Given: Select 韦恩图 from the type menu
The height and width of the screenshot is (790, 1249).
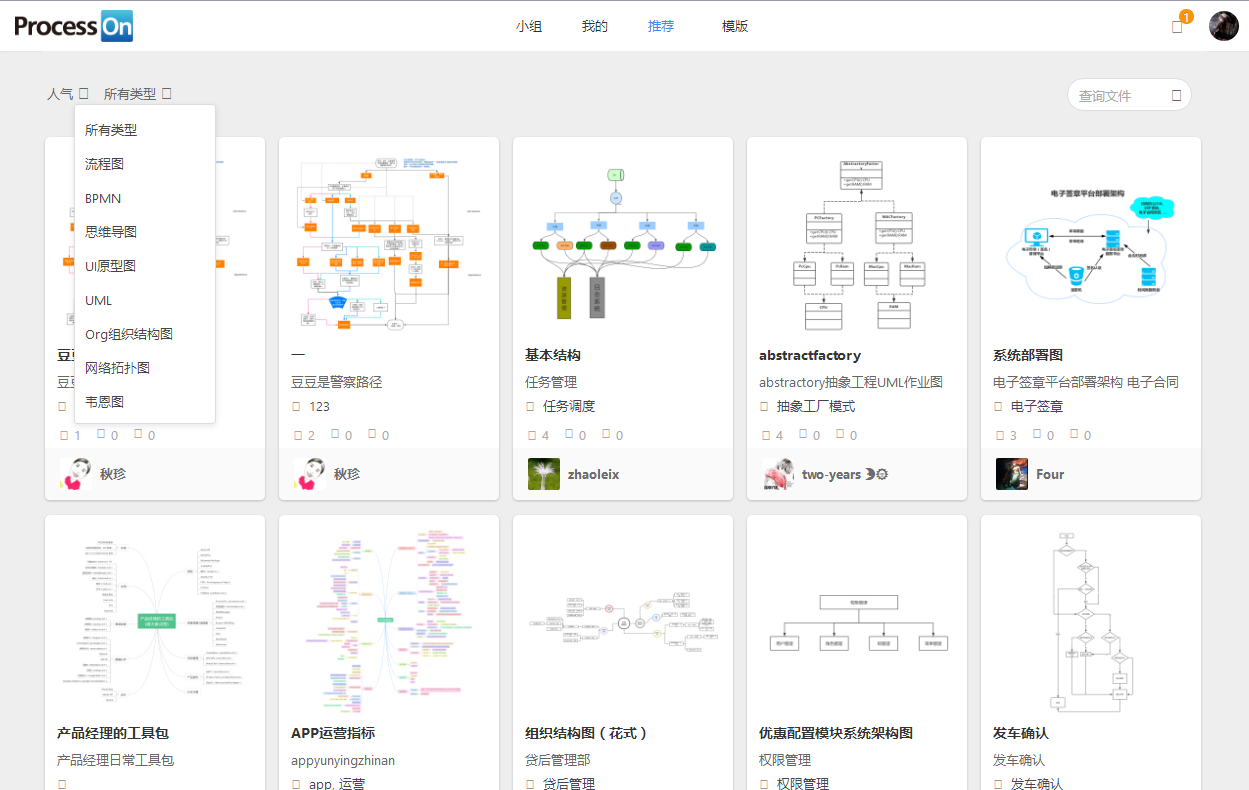Looking at the screenshot, I should coord(102,401).
